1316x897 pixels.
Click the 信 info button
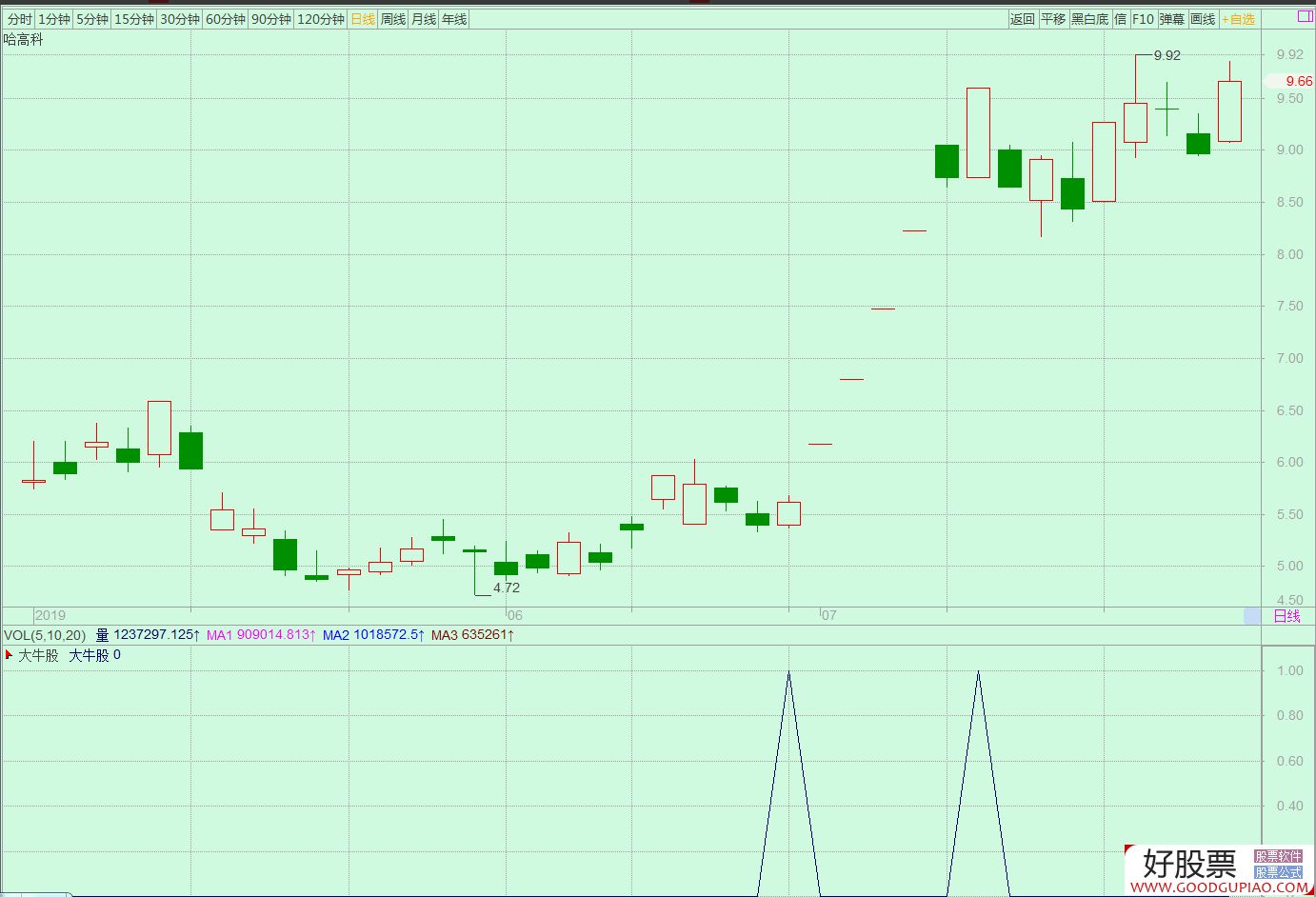pyautogui.click(x=1120, y=19)
